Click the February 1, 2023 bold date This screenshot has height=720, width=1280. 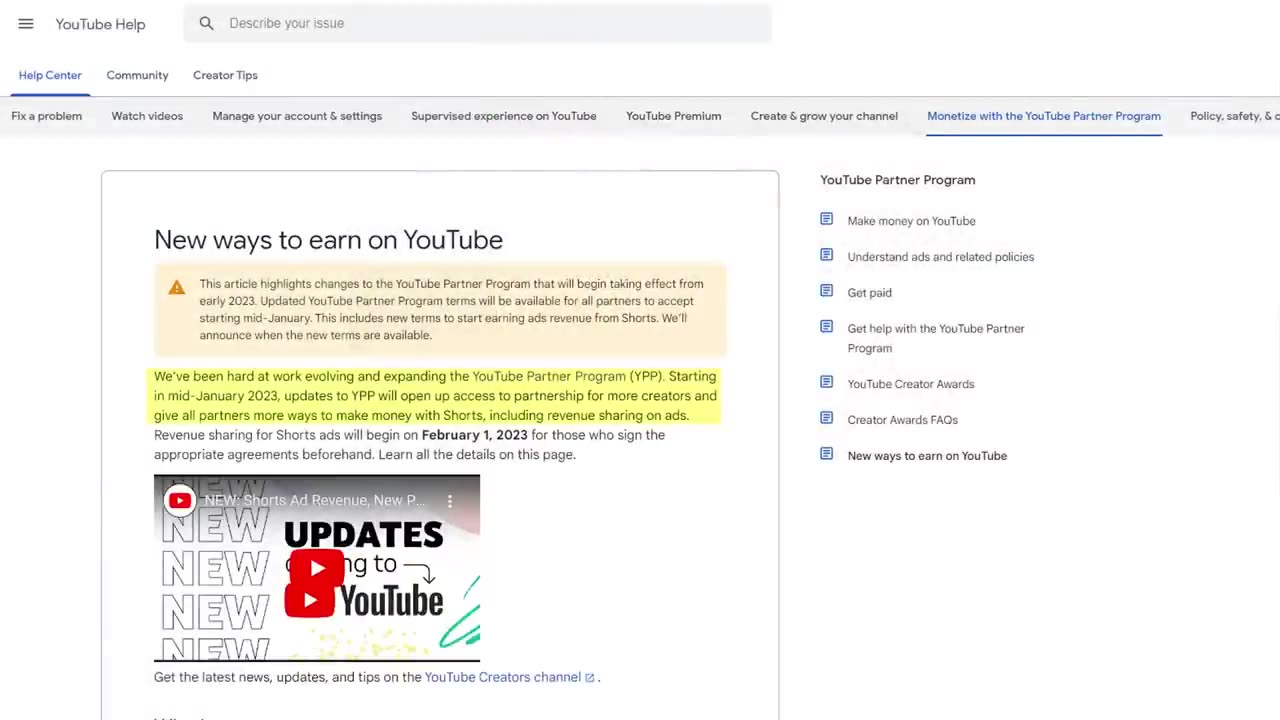coord(474,435)
